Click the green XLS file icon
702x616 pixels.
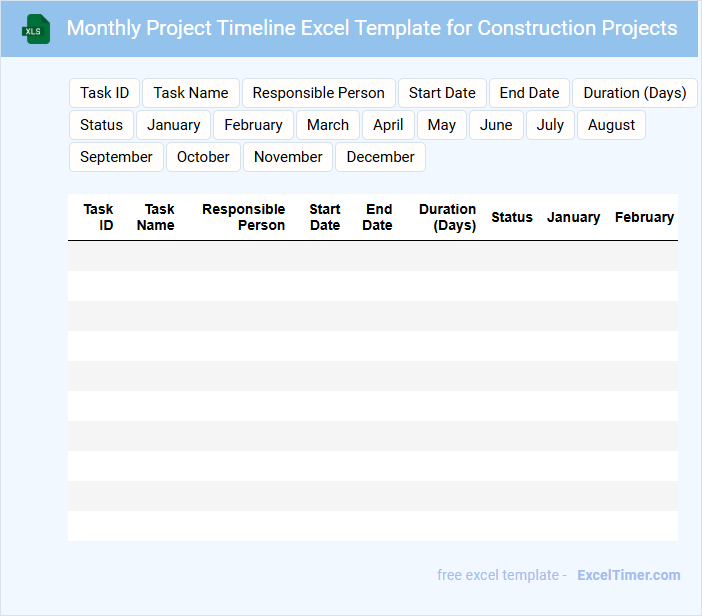37,29
